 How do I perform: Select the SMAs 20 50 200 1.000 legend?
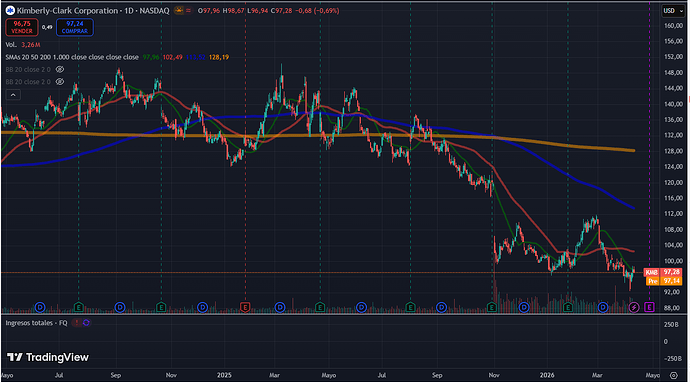pos(72,57)
